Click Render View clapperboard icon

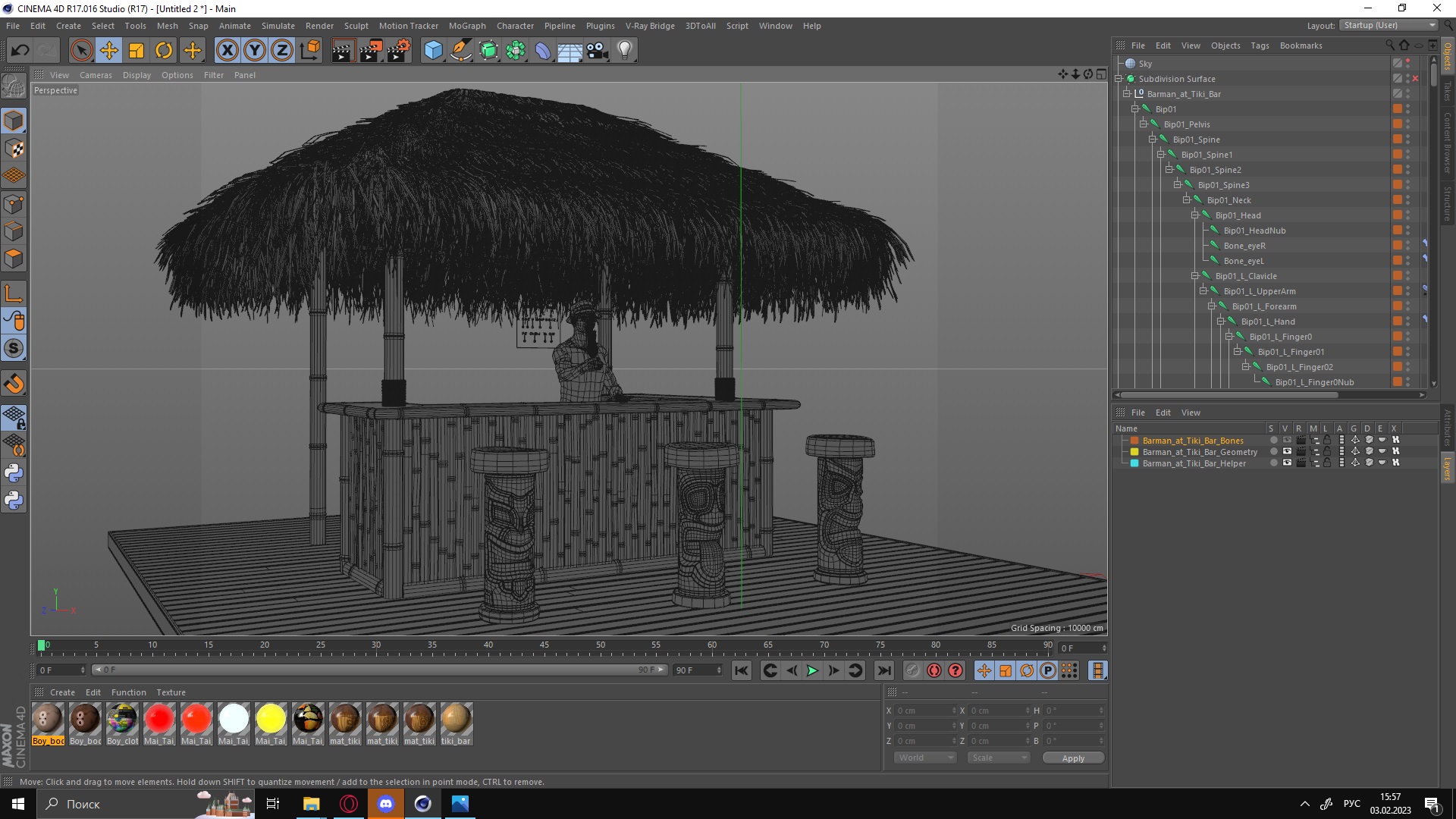pyautogui.click(x=343, y=51)
